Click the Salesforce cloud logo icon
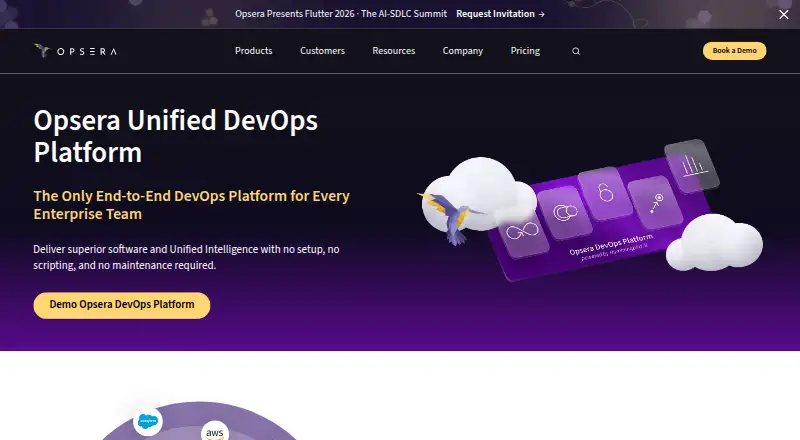The height and width of the screenshot is (440, 800). pos(148,422)
